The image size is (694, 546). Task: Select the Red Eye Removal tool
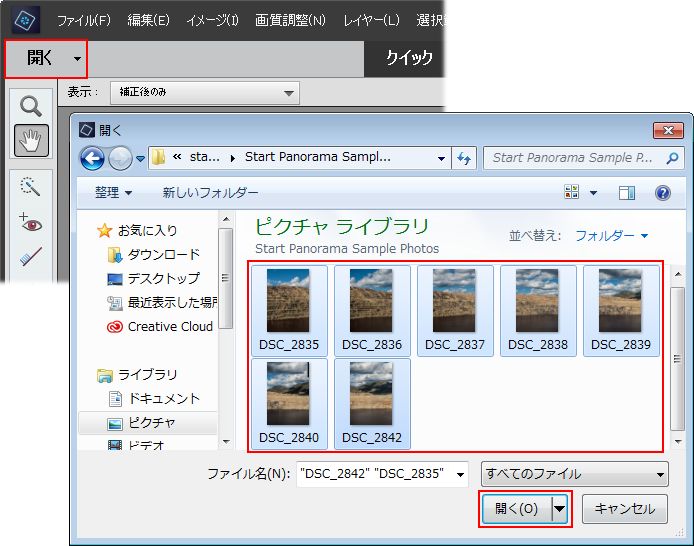point(30,223)
